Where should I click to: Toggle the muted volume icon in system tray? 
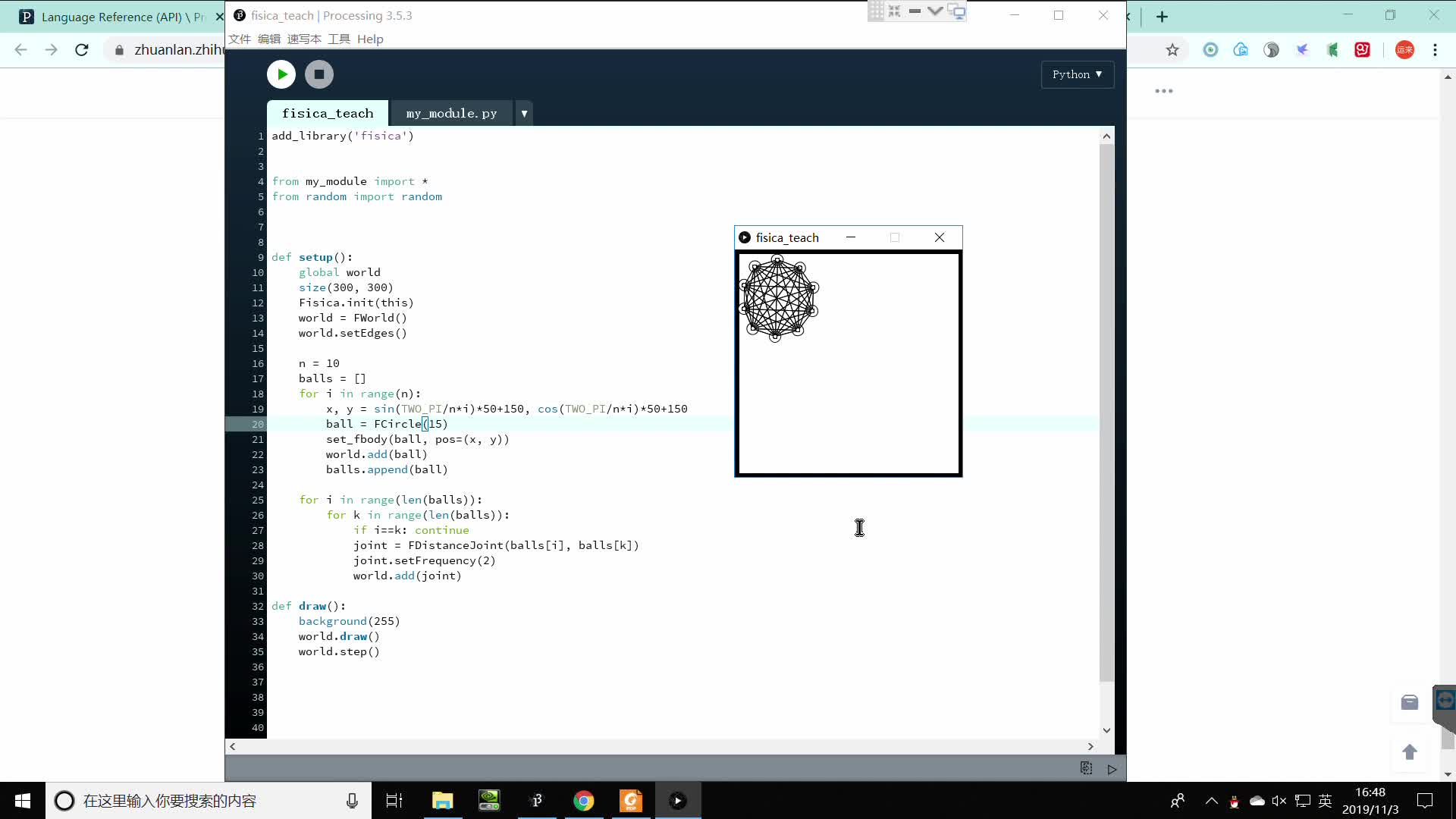1279,801
